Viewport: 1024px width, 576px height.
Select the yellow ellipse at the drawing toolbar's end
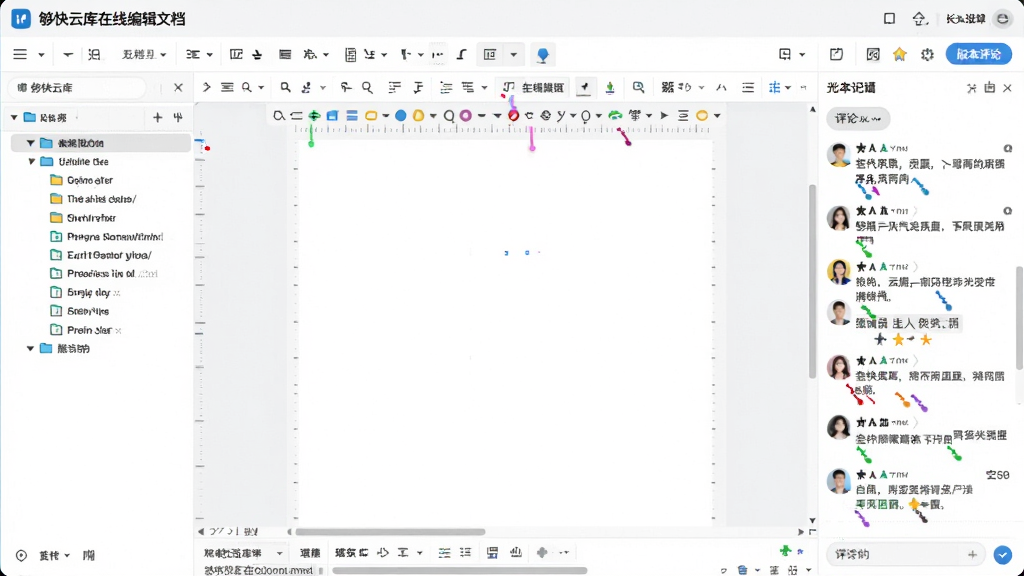(702, 116)
